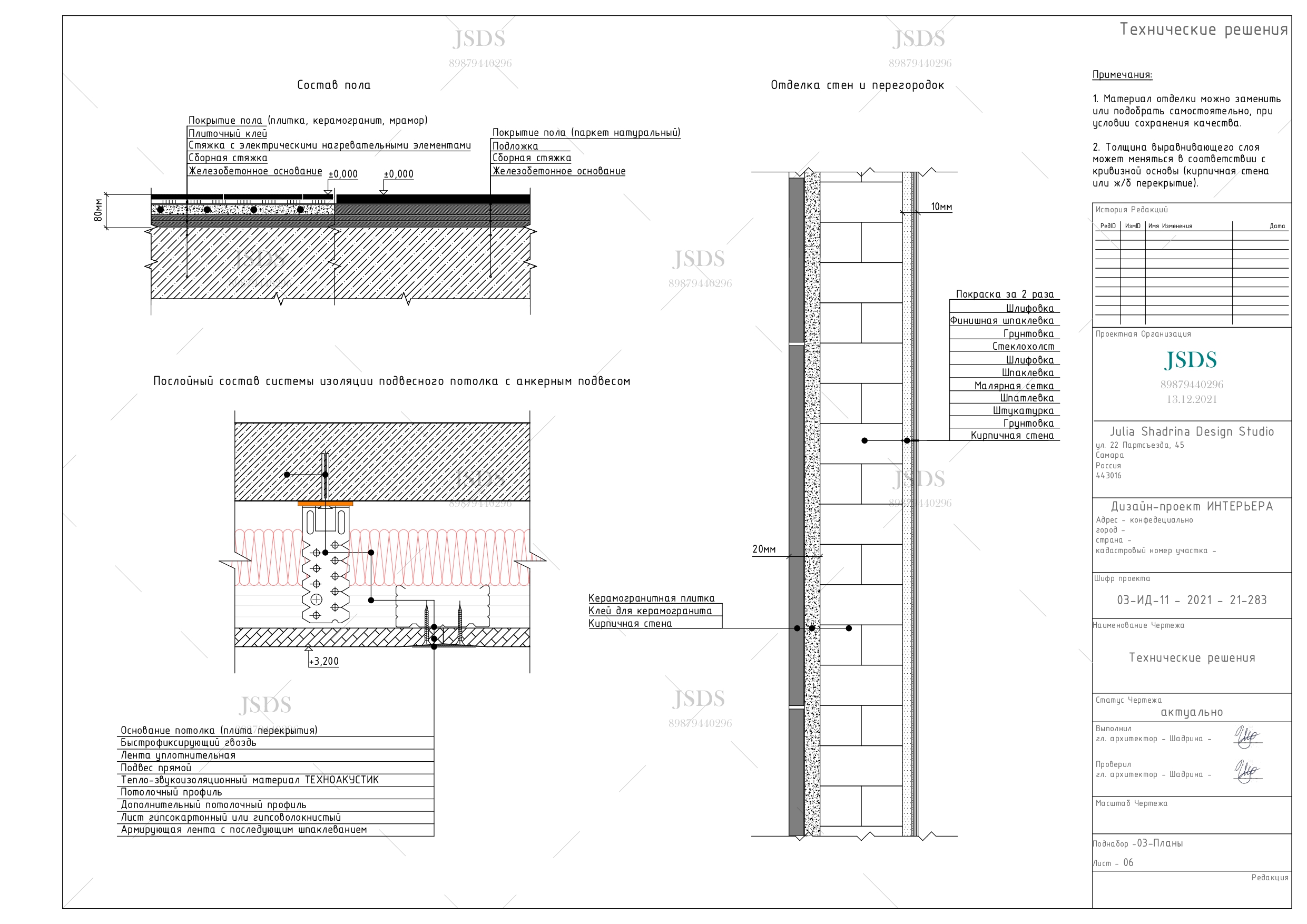The image size is (1307, 924).
Task: Select the Плиточный клей floor layer label
Action: click(x=228, y=134)
